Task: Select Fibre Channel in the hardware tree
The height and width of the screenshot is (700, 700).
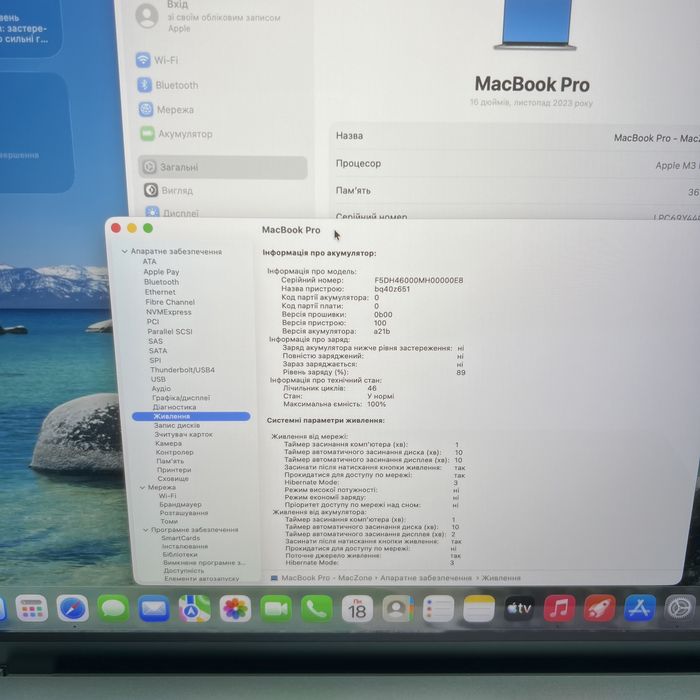Action: (170, 302)
